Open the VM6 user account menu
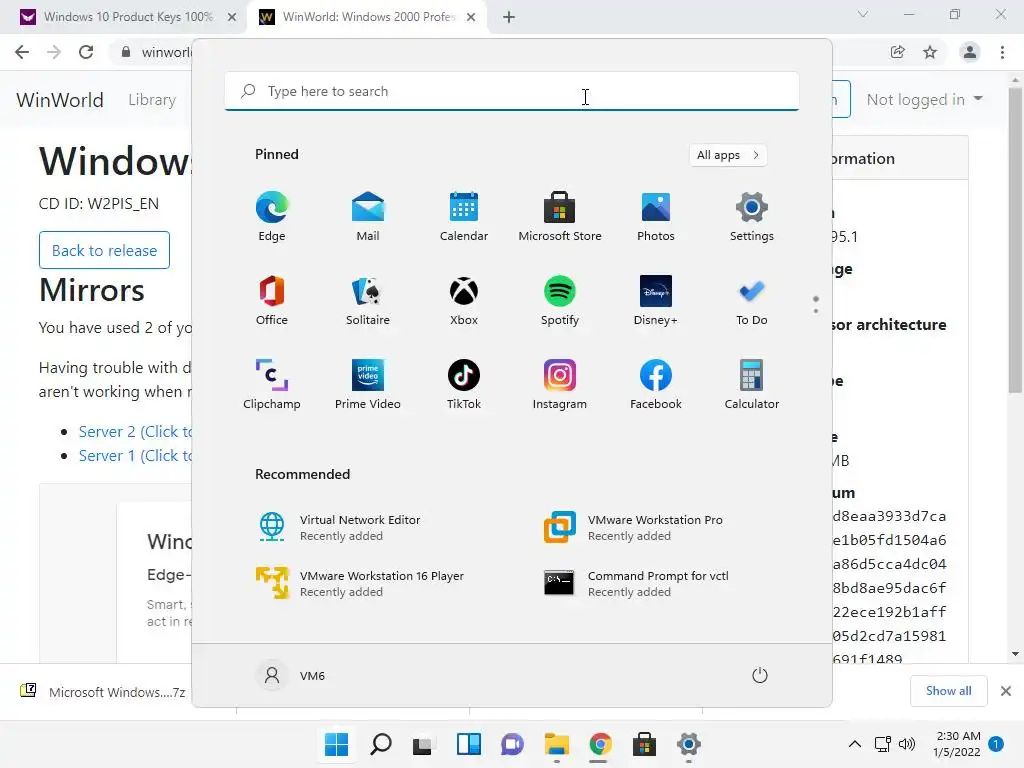Image resolution: width=1024 pixels, height=768 pixels. [x=291, y=675]
